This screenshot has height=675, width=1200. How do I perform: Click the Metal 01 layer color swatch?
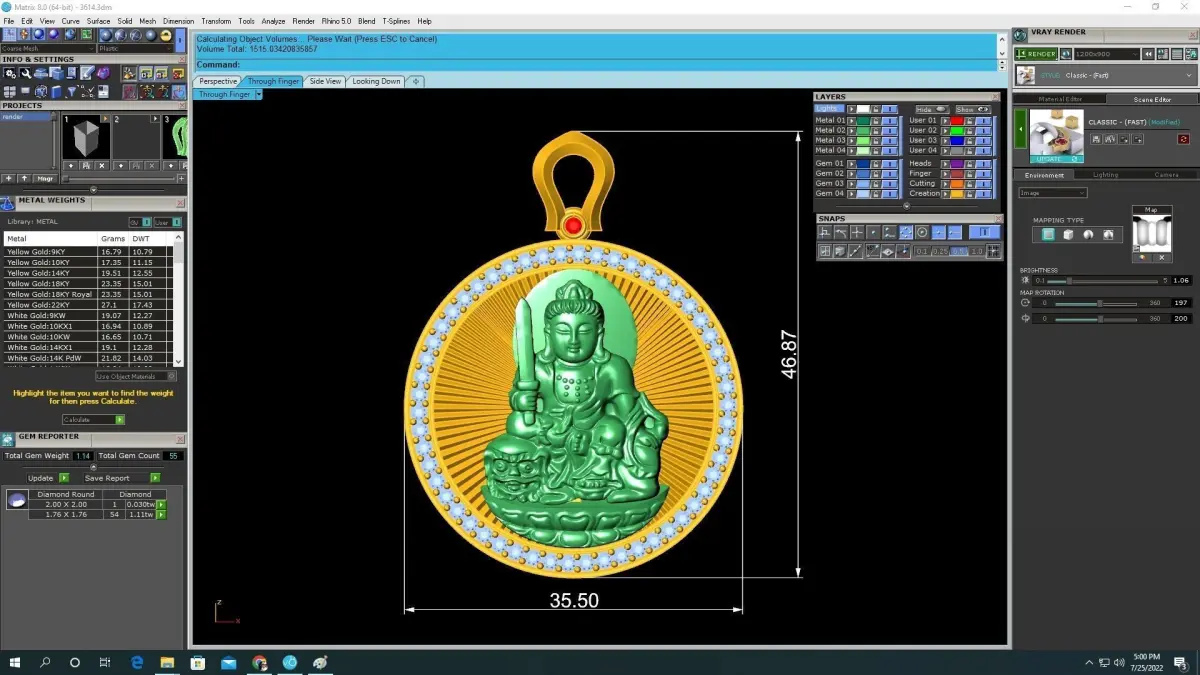pyautogui.click(x=863, y=120)
